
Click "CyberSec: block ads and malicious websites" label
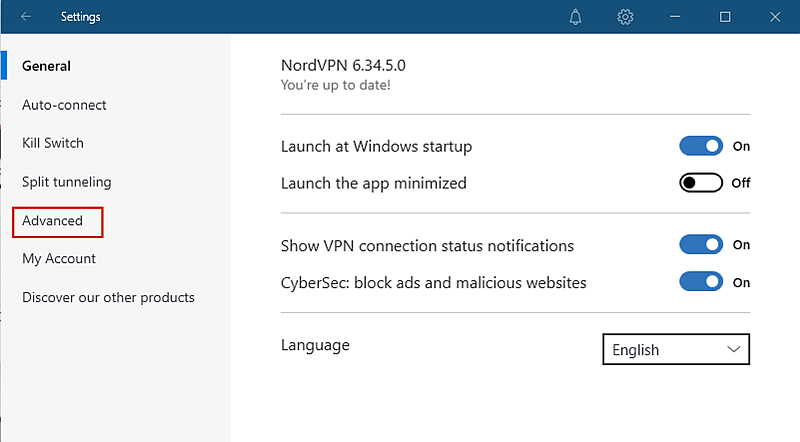click(x=434, y=283)
